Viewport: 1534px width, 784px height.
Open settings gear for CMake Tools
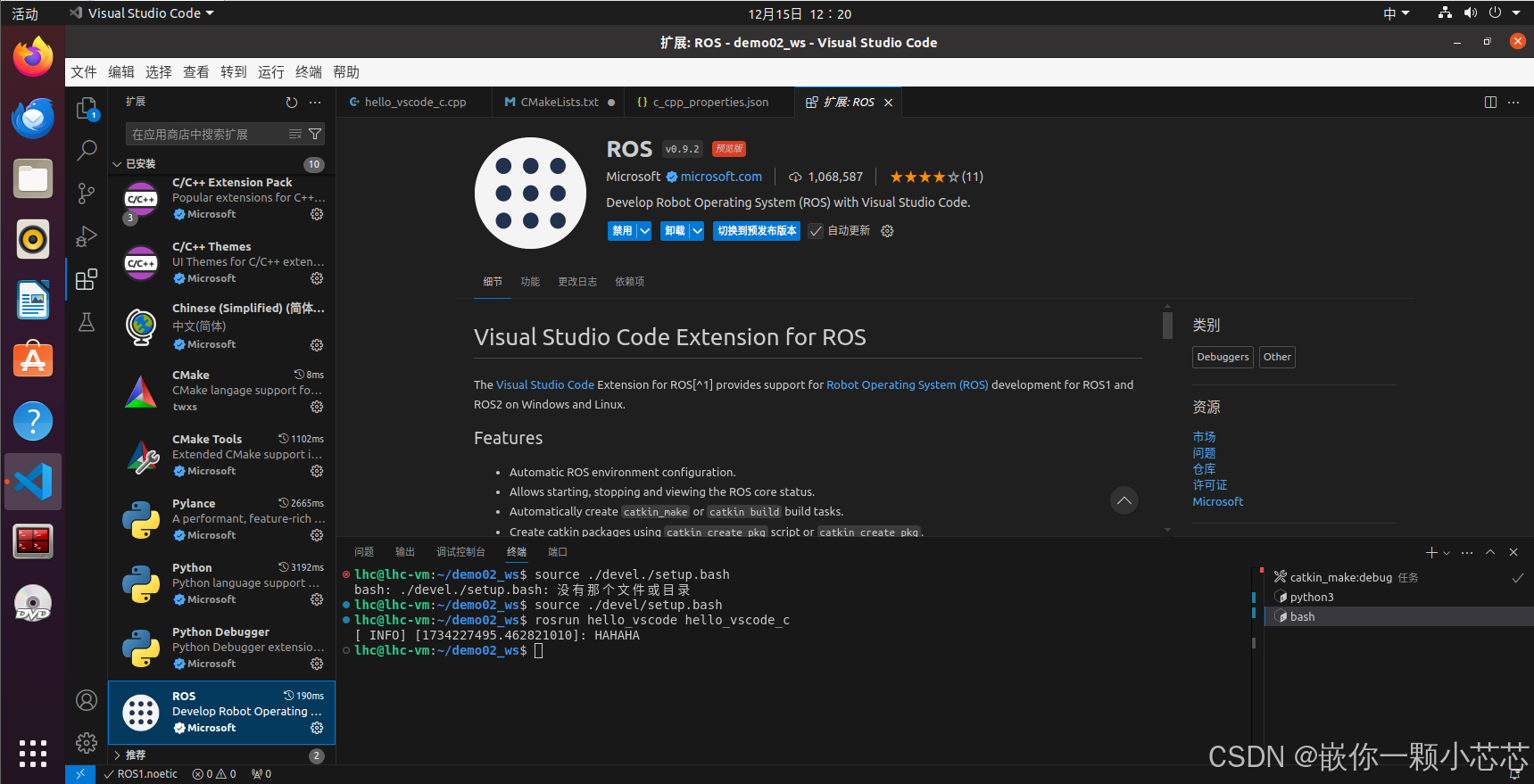click(x=317, y=471)
